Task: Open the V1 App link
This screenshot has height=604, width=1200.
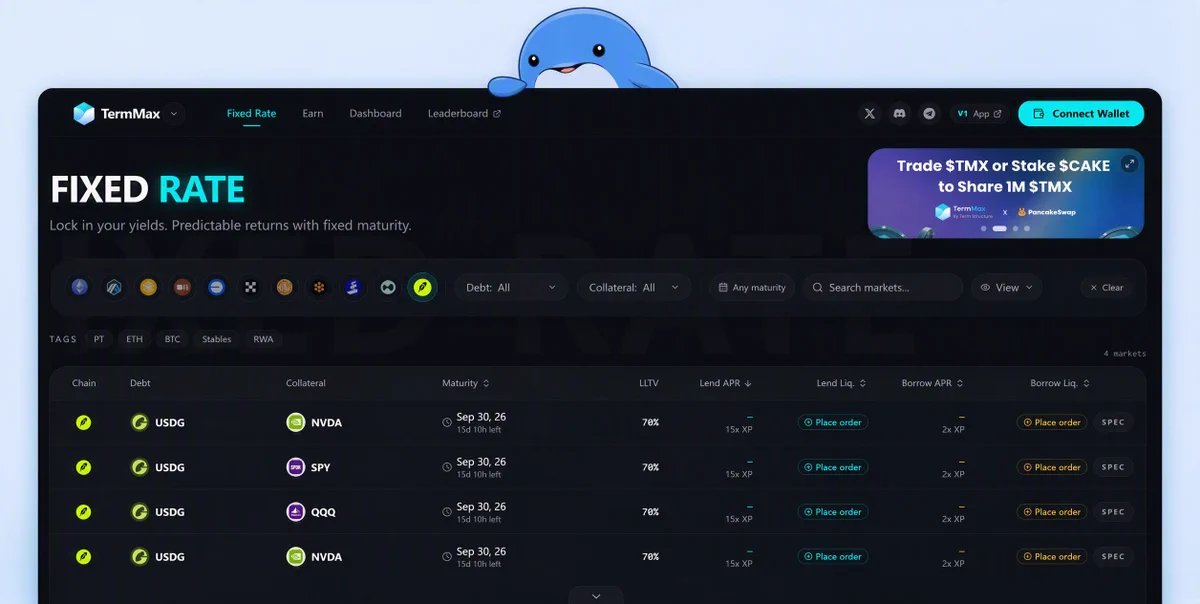Action: (979, 114)
